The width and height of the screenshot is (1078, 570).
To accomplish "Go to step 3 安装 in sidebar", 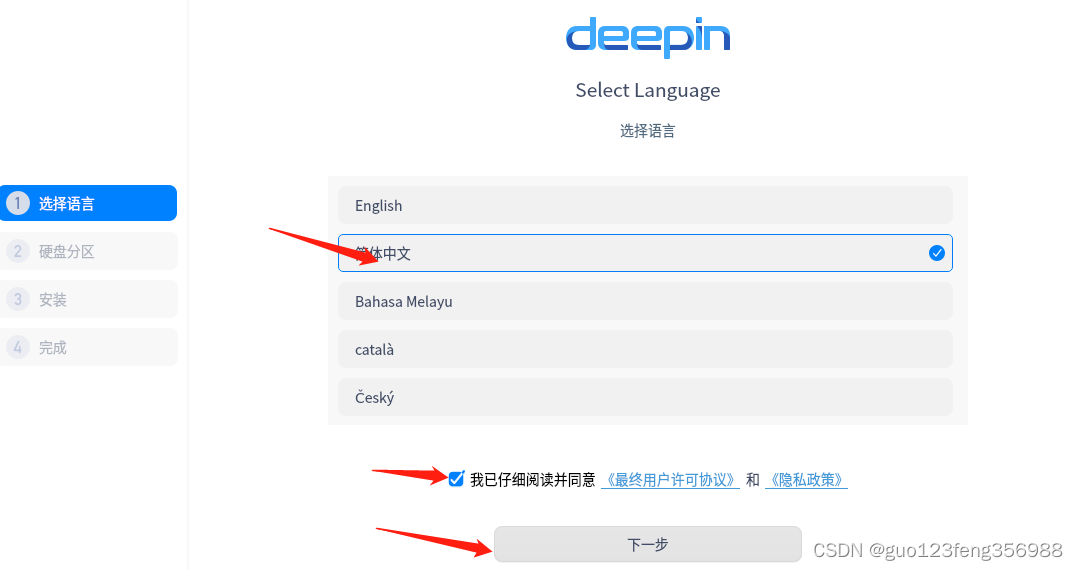I will [88, 299].
